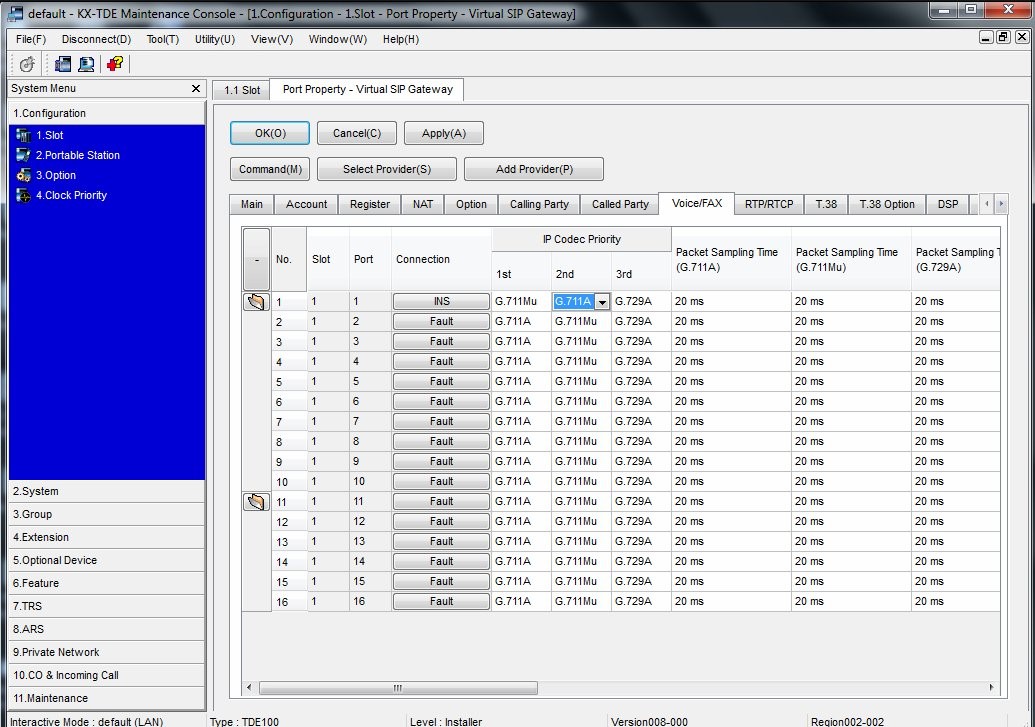Click the Fault connection button for port 2
This screenshot has width=1035, height=727.
click(442, 322)
